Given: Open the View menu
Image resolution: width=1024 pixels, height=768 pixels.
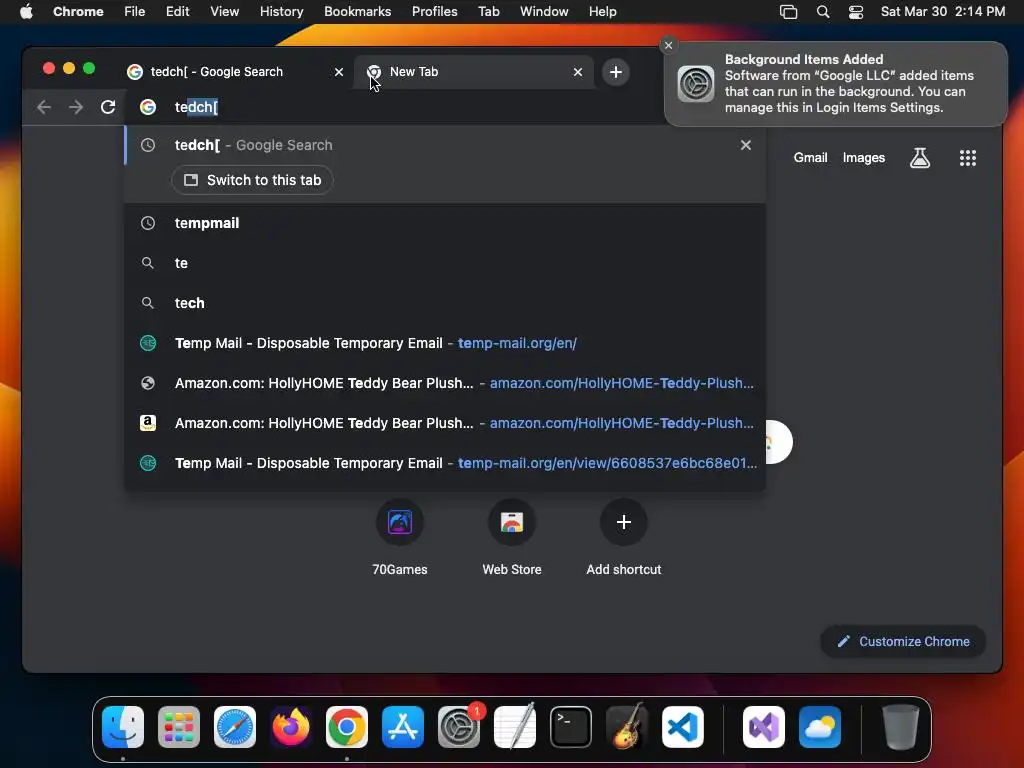Looking at the screenshot, I should point(225,12).
